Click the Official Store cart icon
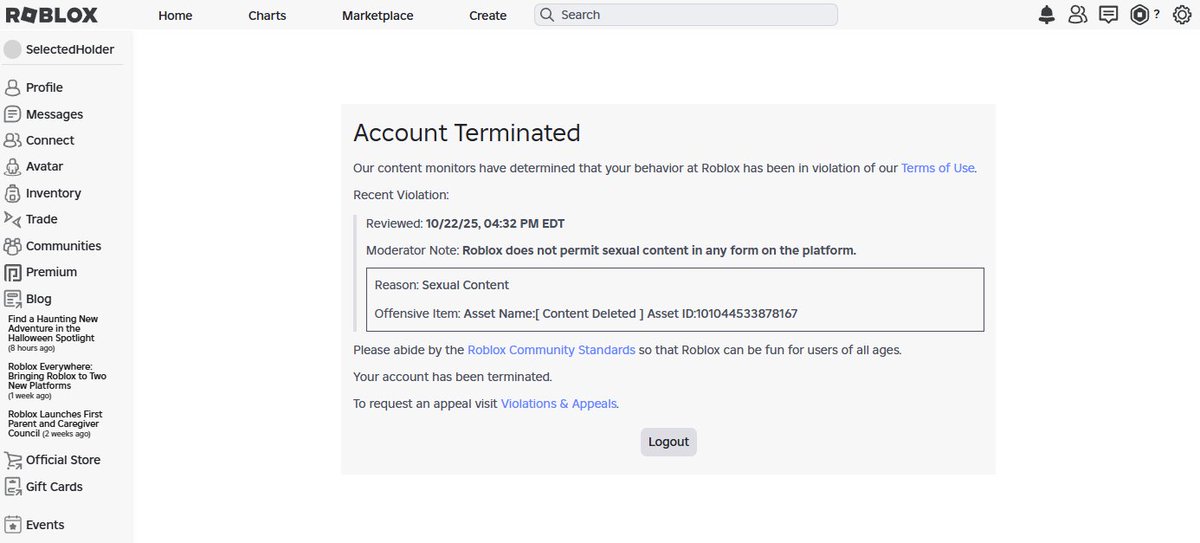The height and width of the screenshot is (543, 1200). pos(13,460)
